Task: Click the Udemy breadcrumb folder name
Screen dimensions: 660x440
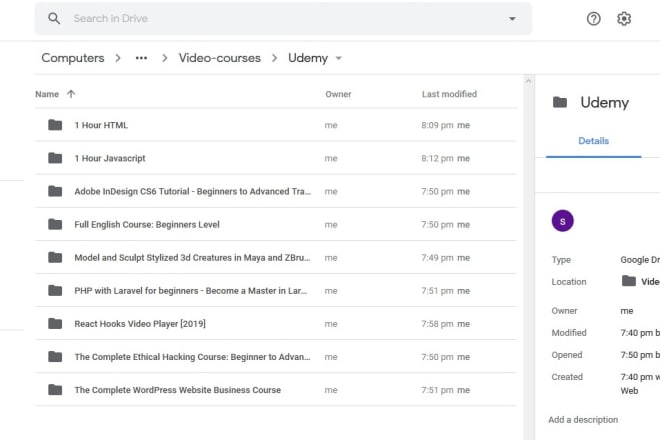Action: coord(308,58)
